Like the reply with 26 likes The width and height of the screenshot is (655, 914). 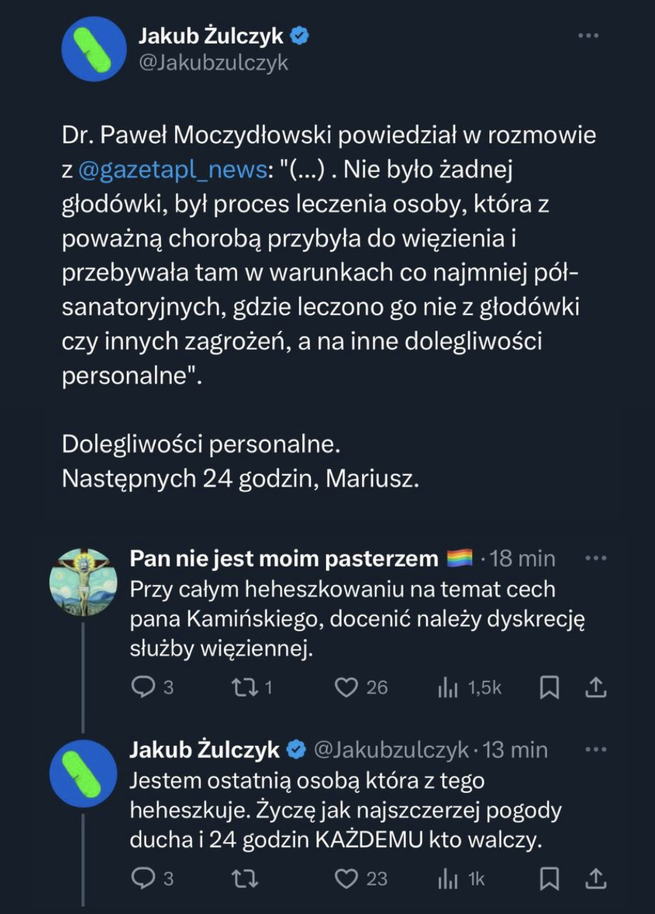point(346,687)
